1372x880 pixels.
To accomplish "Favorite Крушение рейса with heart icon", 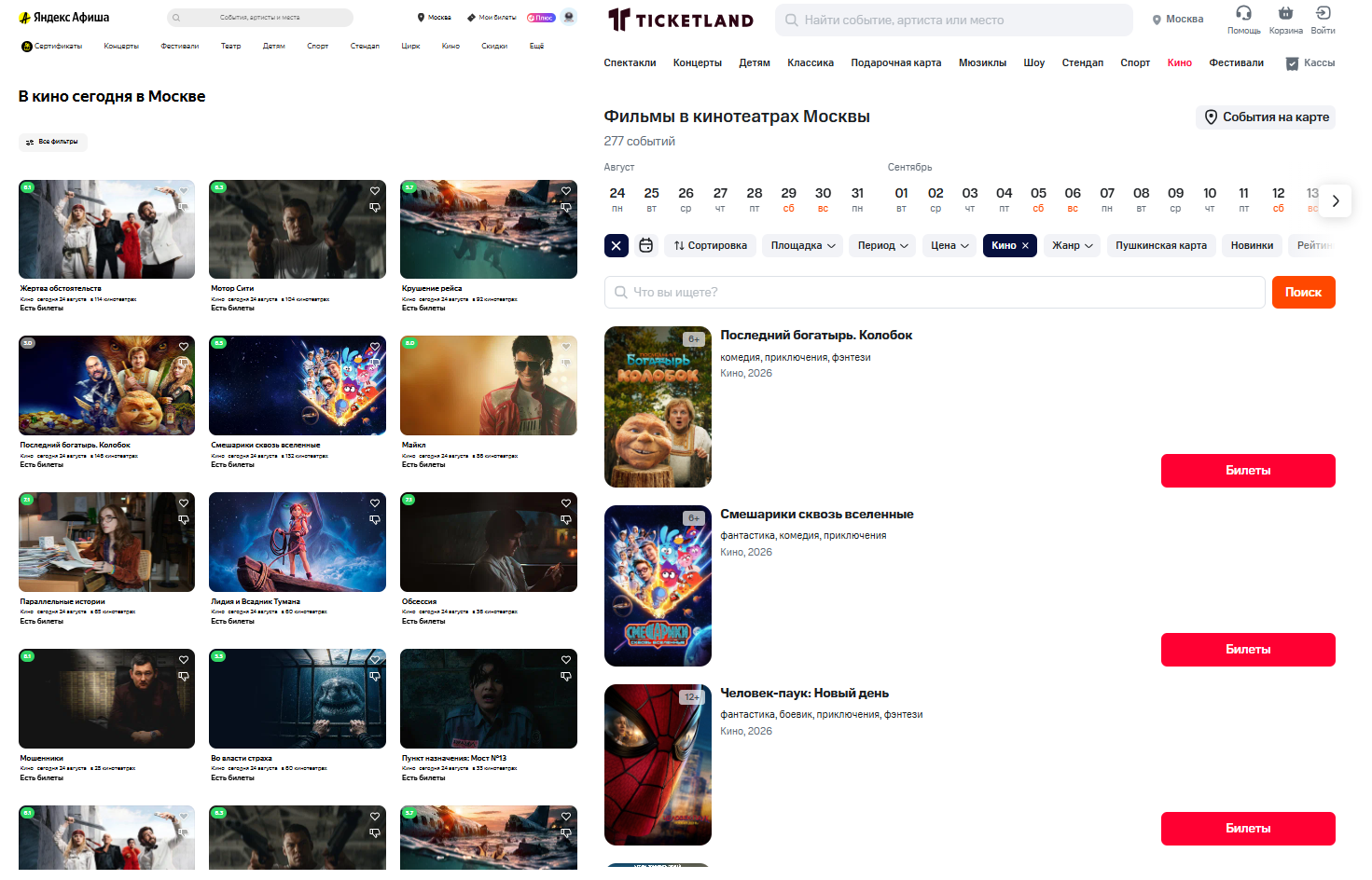I will pyautogui.click(x=566, y=191).
